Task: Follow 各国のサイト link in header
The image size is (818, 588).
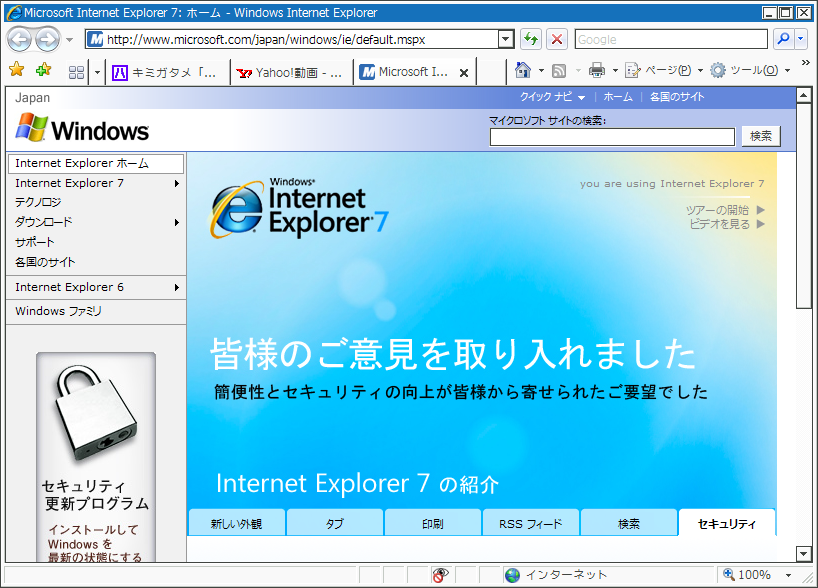Action: click(677, 97)
